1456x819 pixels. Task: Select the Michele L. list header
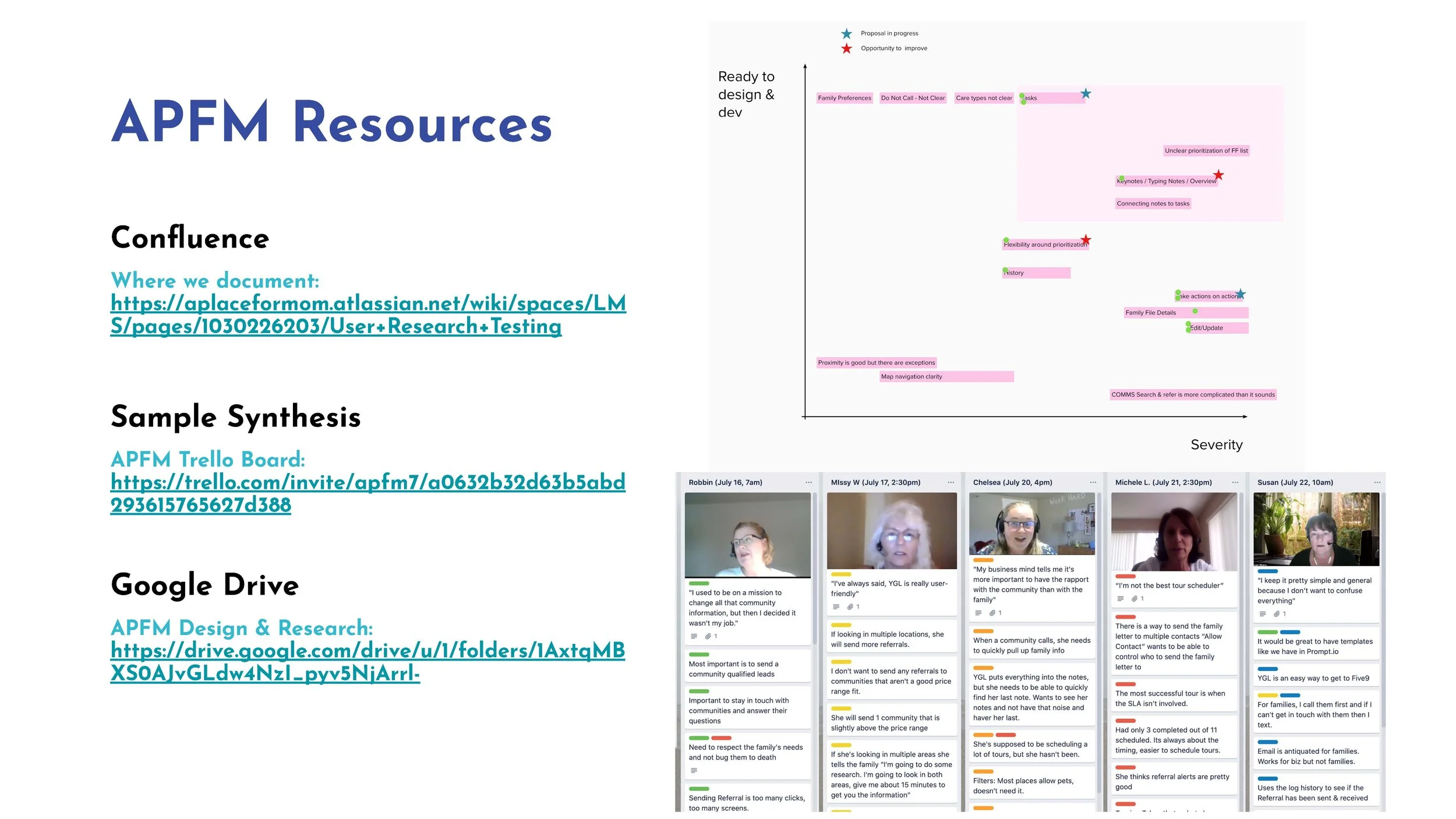pyautogui.click(x=1163, y=482)
